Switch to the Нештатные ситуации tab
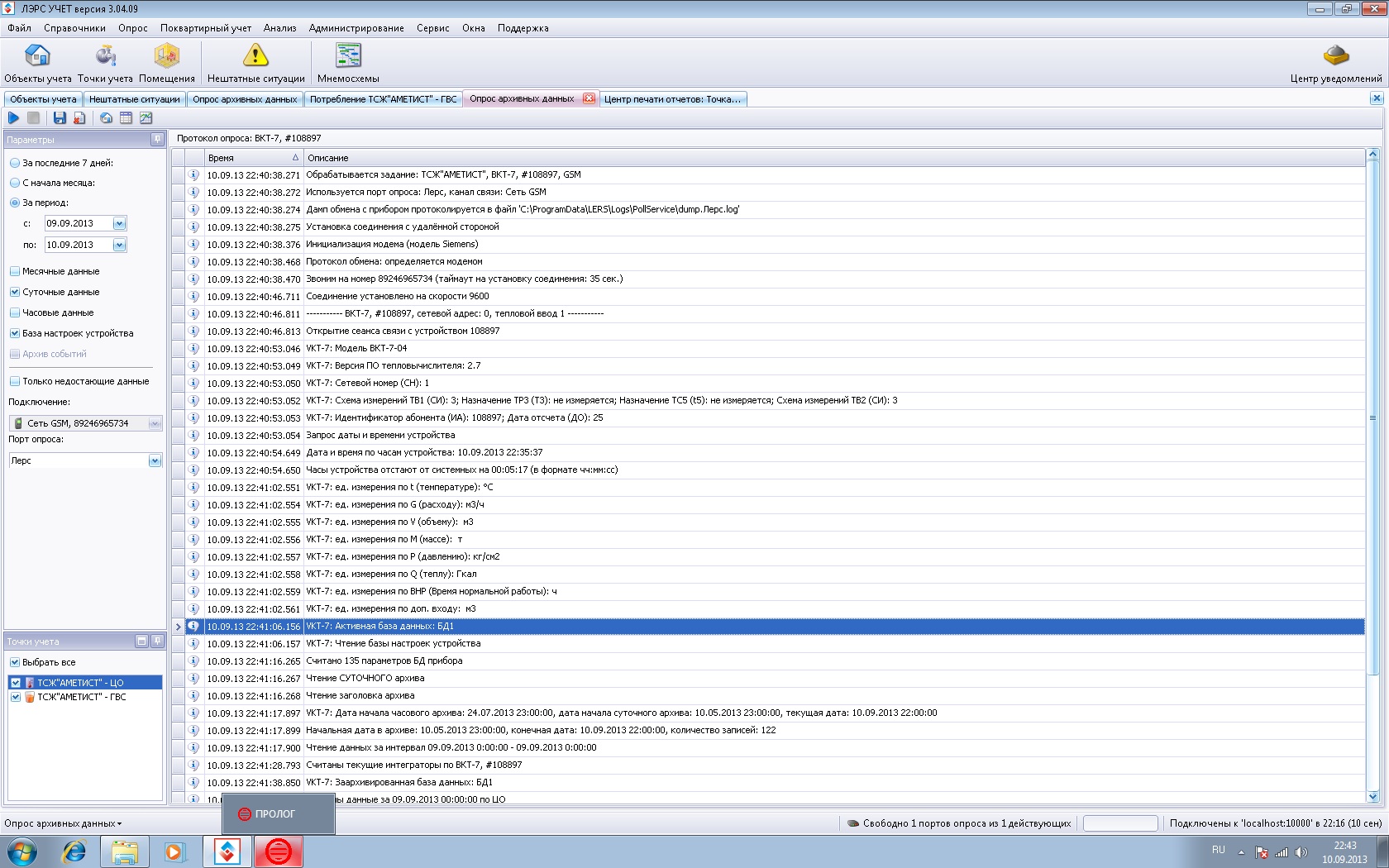The image size is (1389, 868). (134, 99)
